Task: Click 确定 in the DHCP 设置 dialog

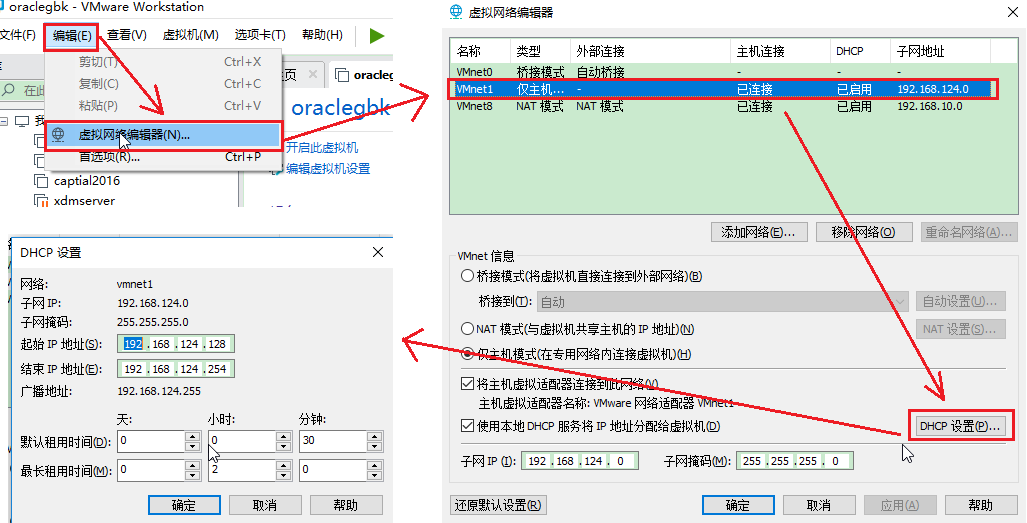Action: tap(184, 505)
